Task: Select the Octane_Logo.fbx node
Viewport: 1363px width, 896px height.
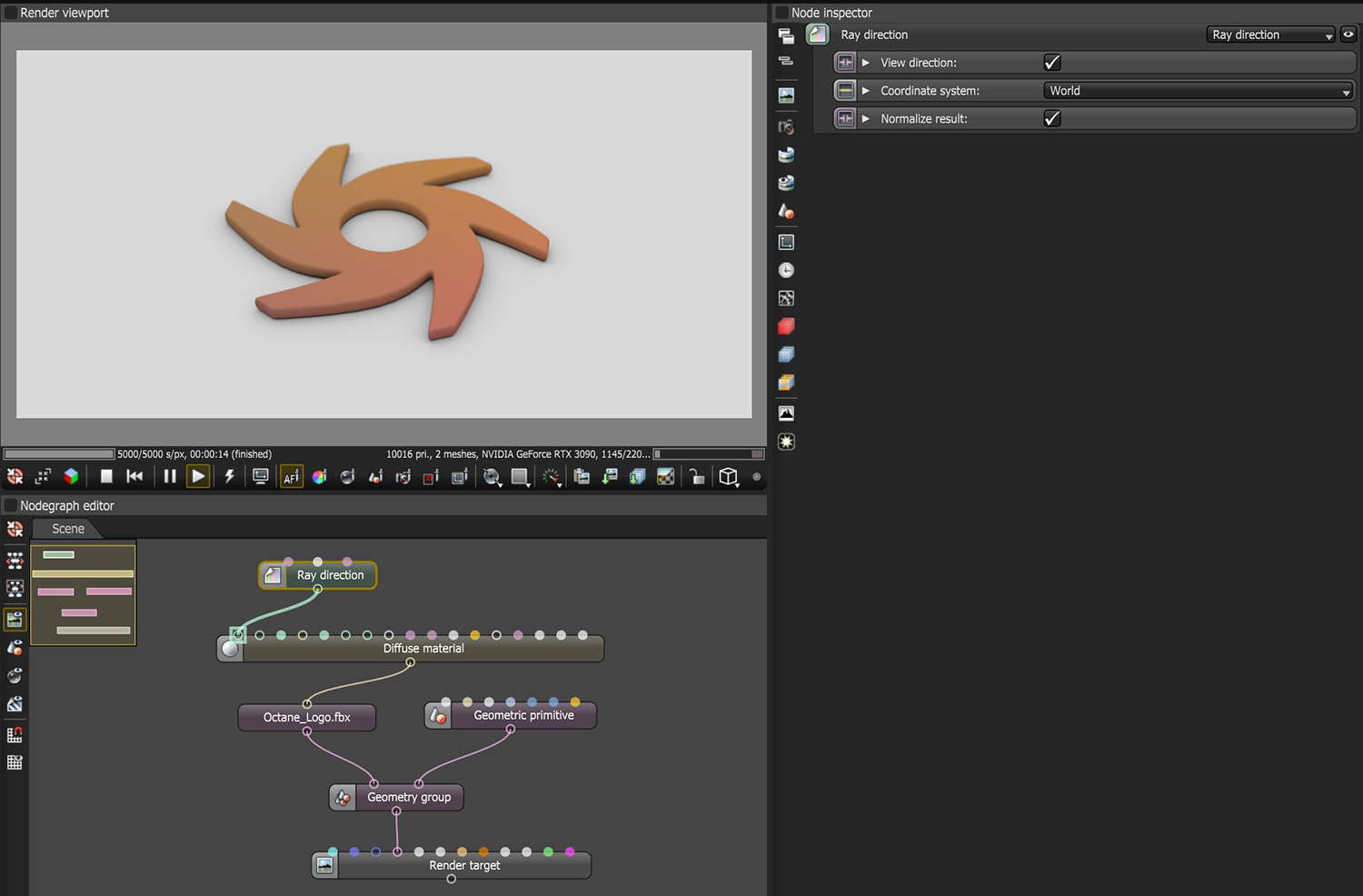Action: coord(306,717)
